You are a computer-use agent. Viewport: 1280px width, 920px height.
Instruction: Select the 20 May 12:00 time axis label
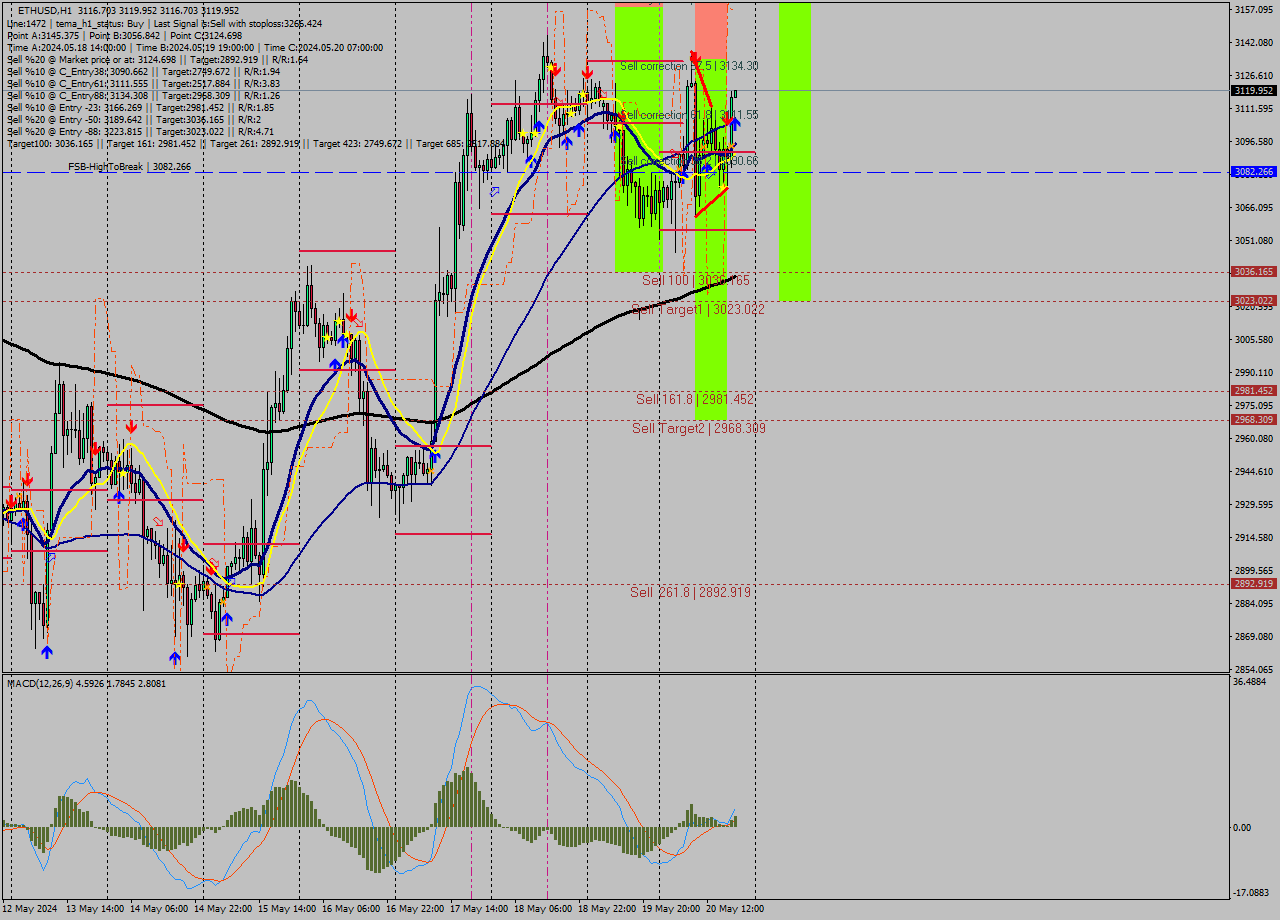[x=733, y=908]
